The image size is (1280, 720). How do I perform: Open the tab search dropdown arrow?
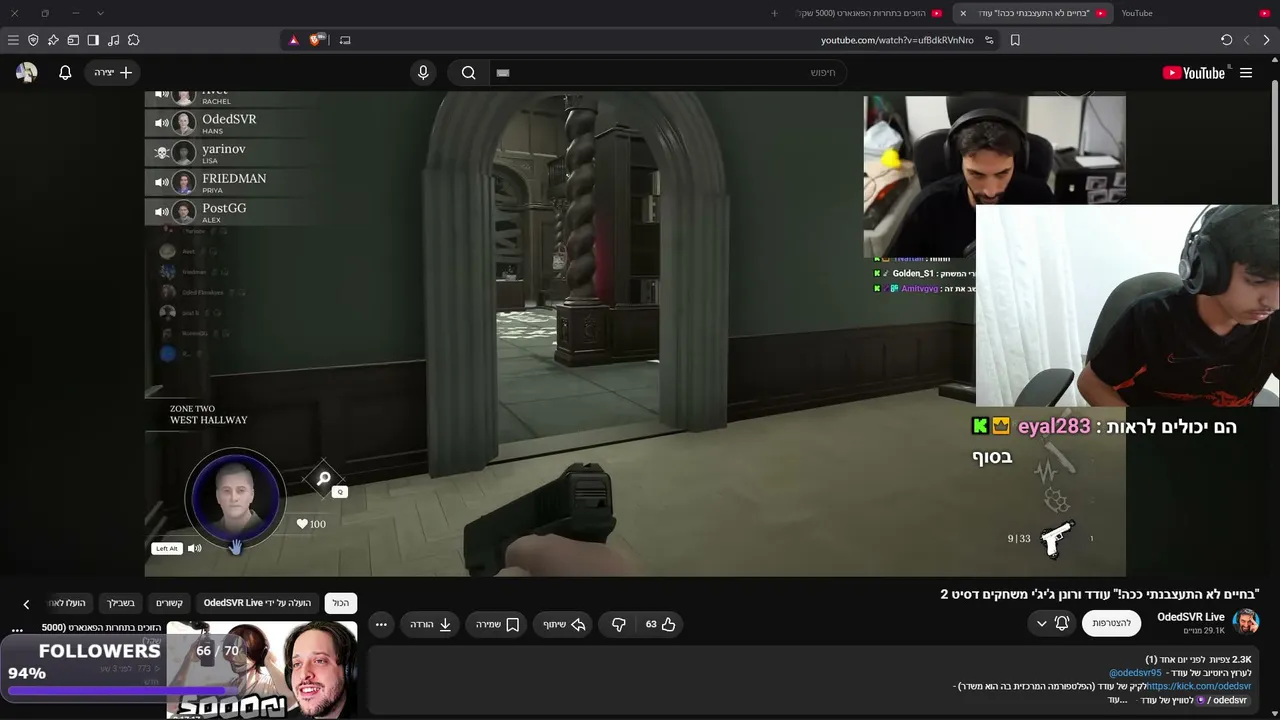point(100,13)
